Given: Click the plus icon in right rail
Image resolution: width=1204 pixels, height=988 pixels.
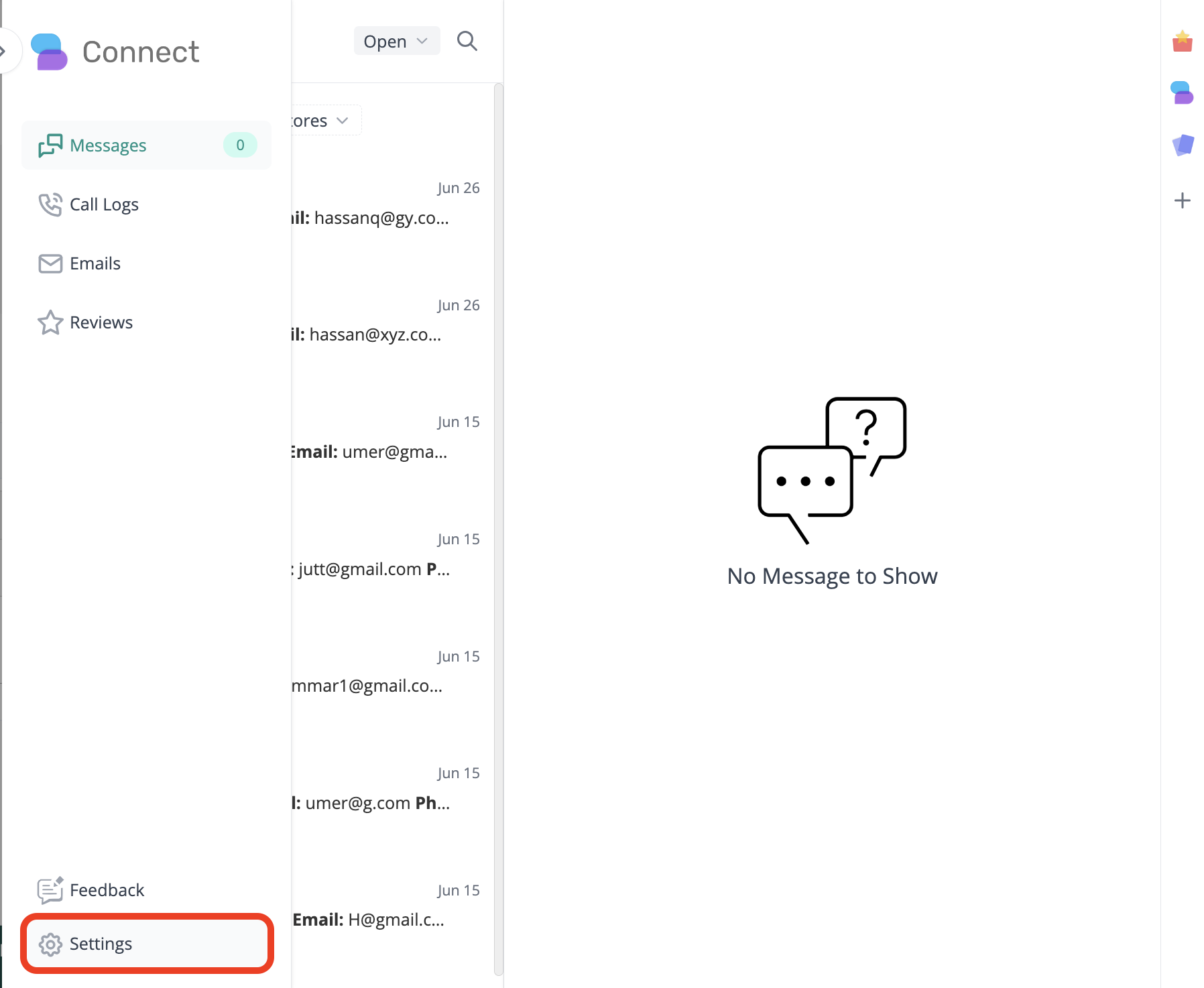Looking at the screenshot, I should pos(1183,200).
